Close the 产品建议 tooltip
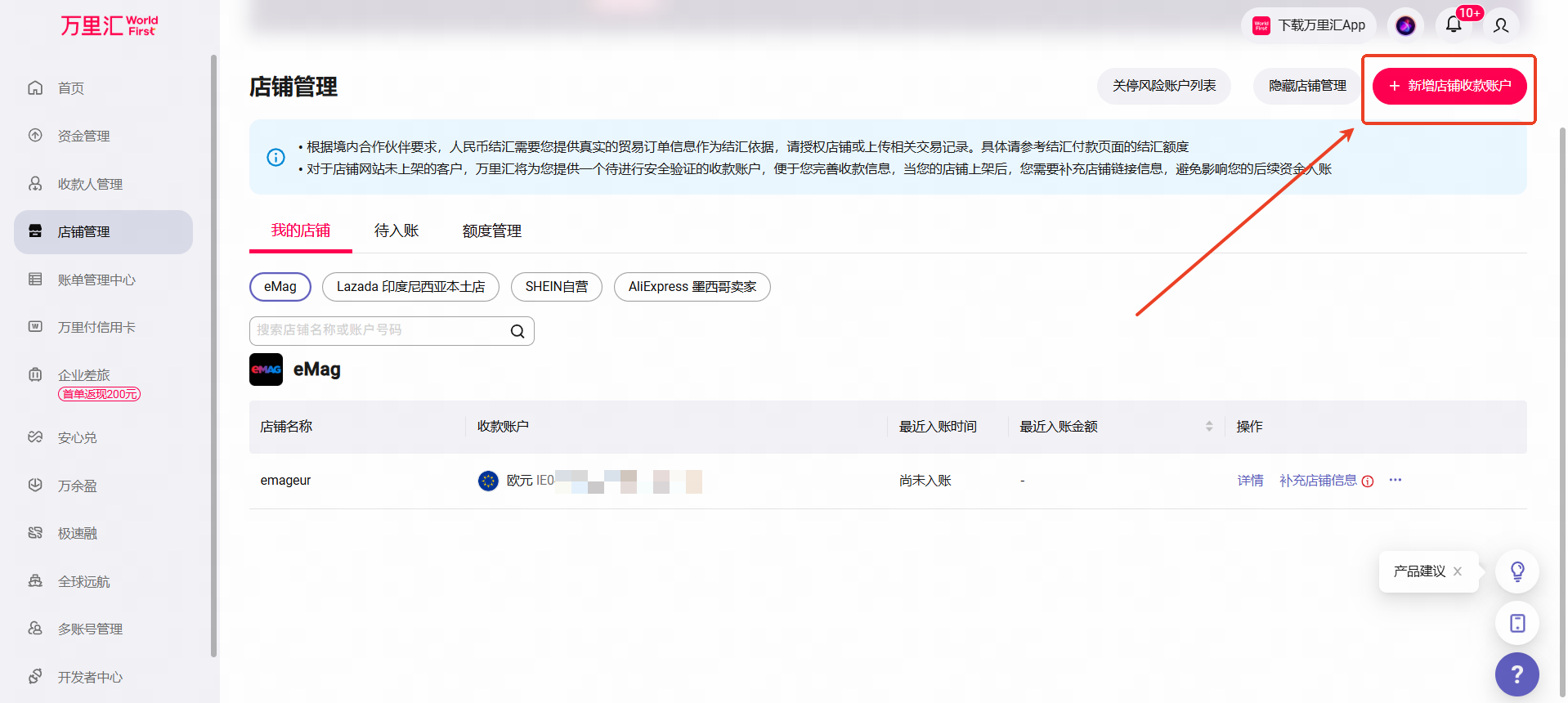The image size is (1568, 703). [1458, 571]
